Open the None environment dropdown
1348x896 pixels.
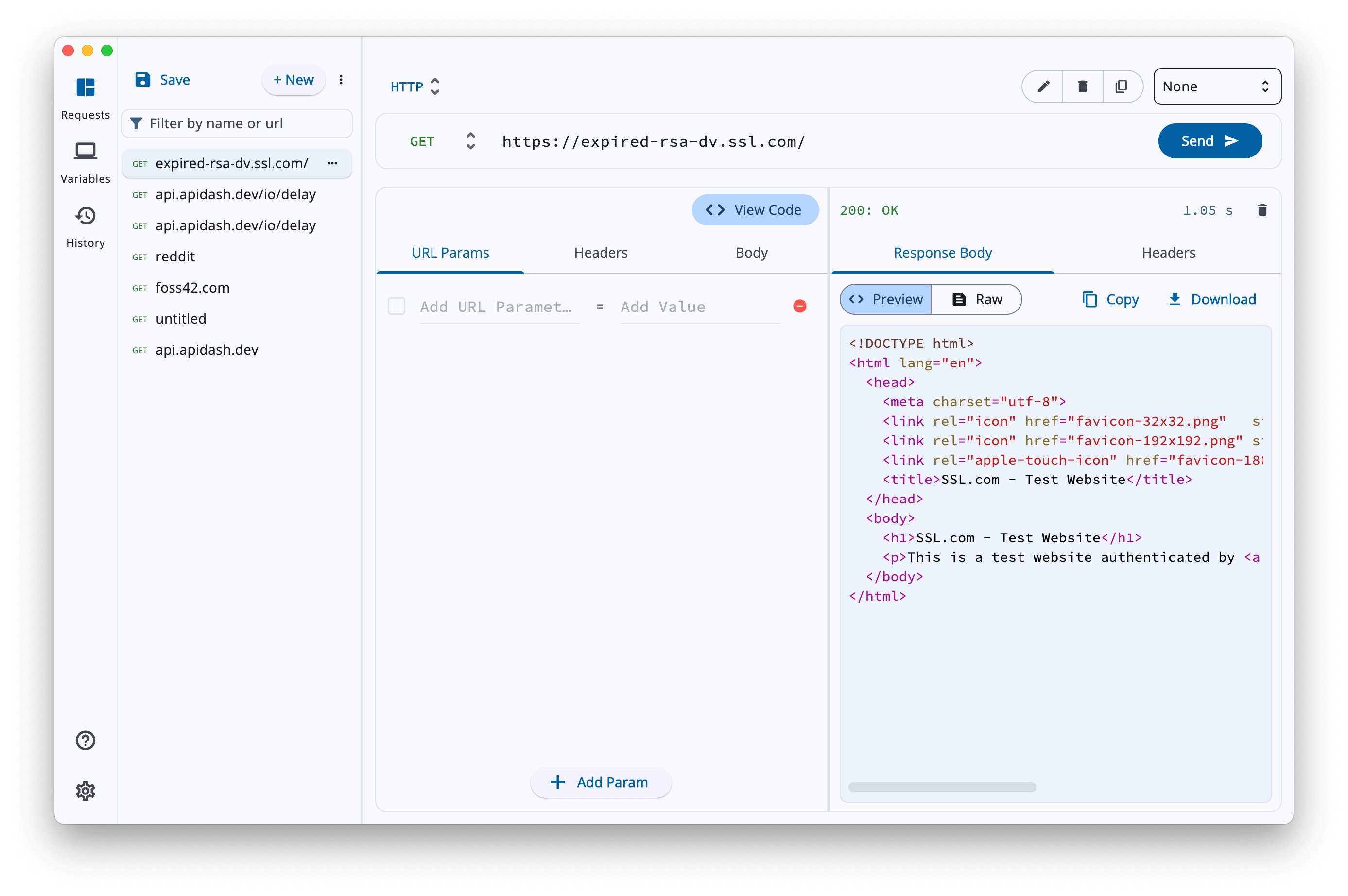[x=1217, y=87]
